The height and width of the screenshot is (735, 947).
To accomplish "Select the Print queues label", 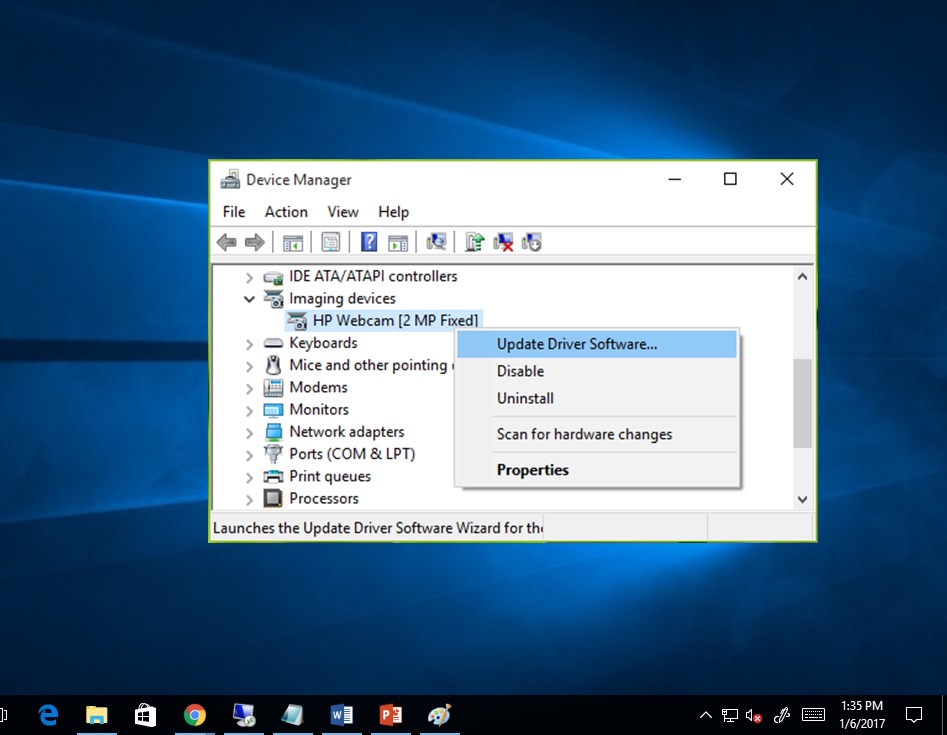I will (330, 477).
